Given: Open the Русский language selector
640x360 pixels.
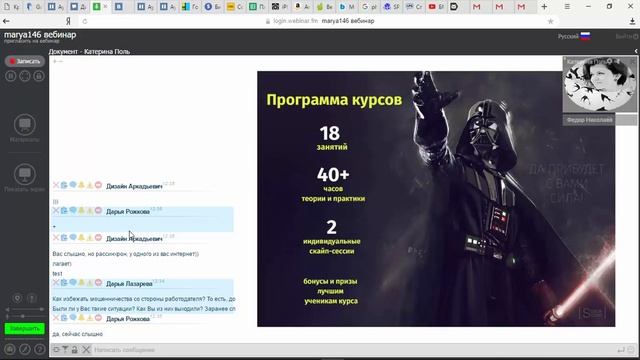Looking at the screenshot, I should click(x=574, y=36).
